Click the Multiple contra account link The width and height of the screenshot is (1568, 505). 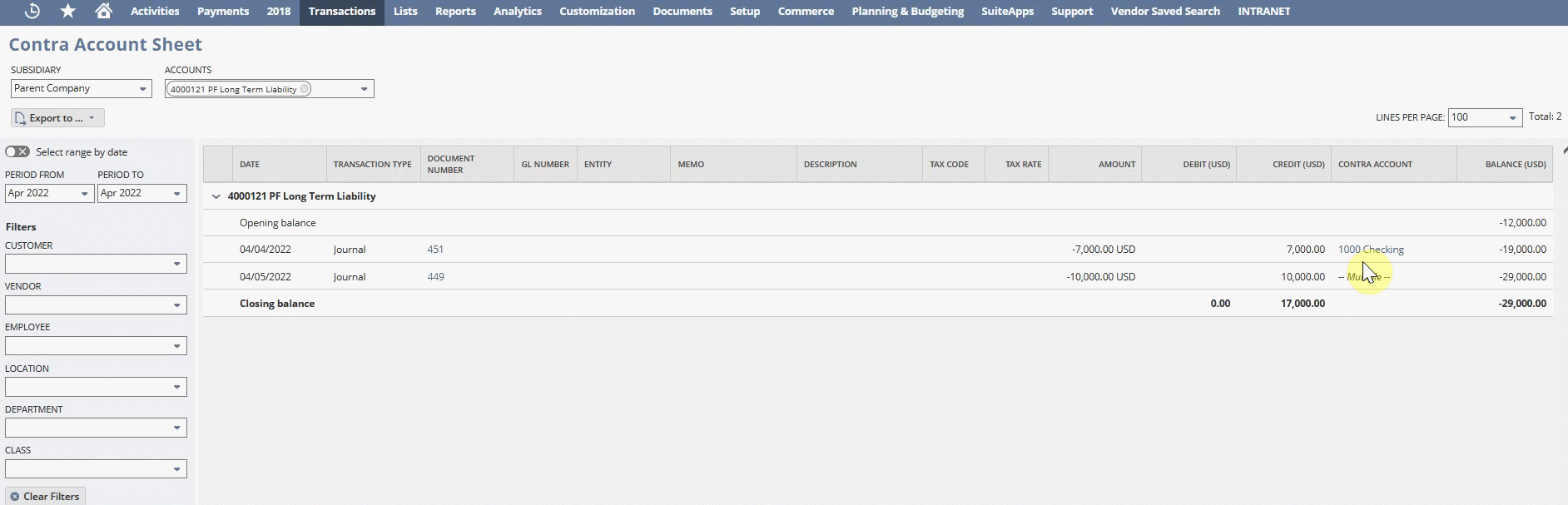(x=1364, y=277)
